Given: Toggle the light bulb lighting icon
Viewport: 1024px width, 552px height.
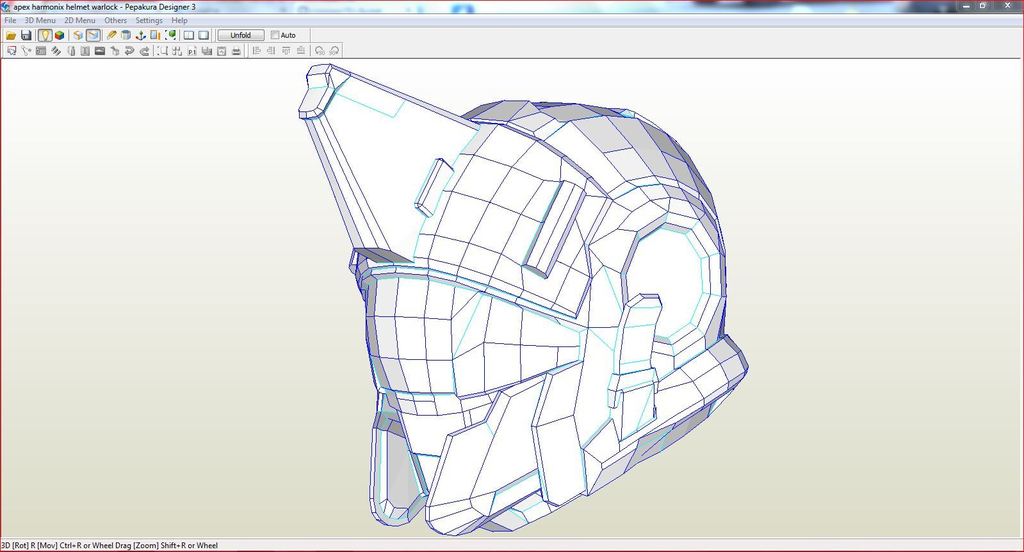Looking at the screenshot, I should 45,35.
